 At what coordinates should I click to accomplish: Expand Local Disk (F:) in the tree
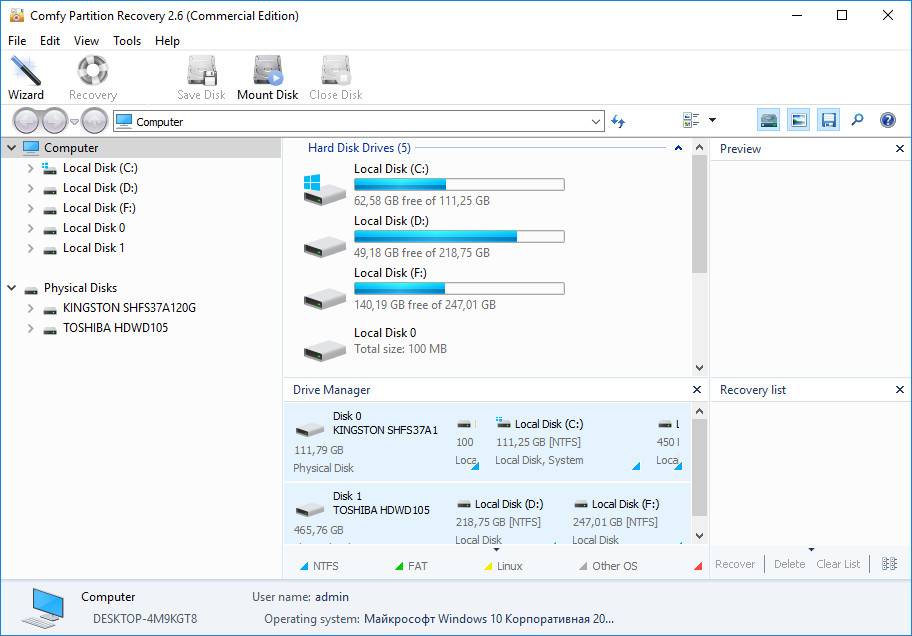(x=30, y=208)
